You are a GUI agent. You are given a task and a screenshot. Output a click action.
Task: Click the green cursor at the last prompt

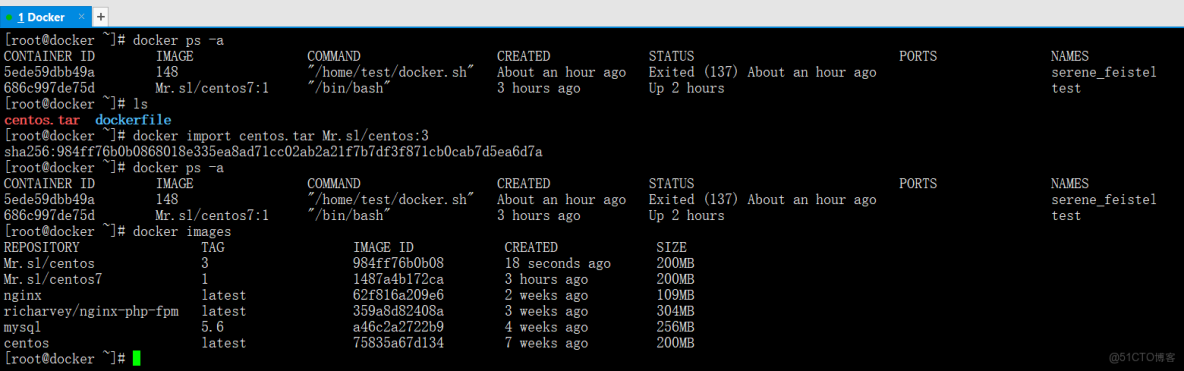pyautogui.click(x=136, y=358)
